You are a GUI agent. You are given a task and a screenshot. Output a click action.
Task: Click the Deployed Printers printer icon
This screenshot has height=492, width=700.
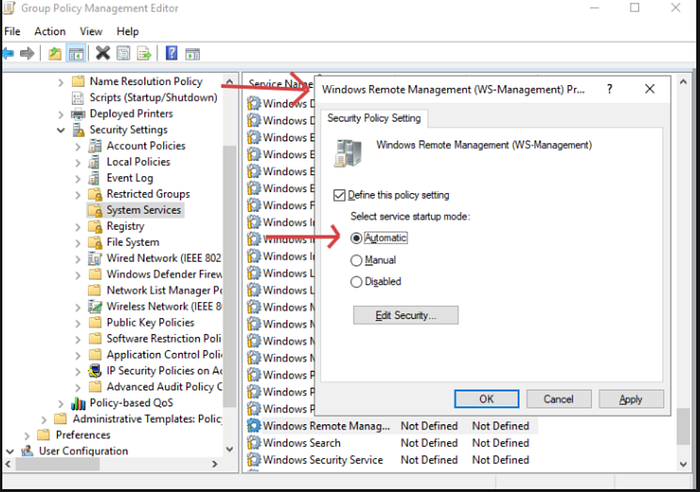78,114
